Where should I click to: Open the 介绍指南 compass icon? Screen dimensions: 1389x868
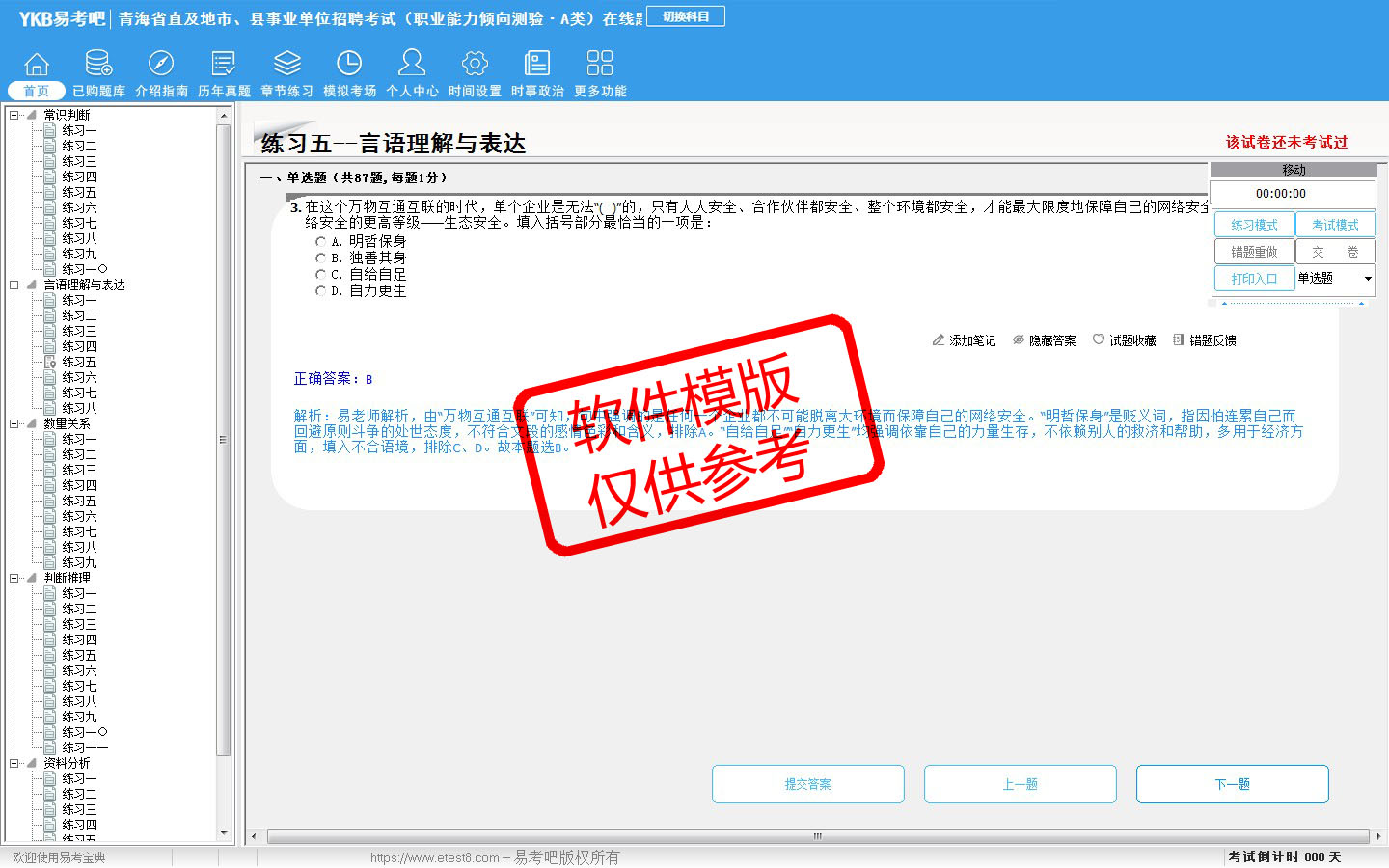161,65
